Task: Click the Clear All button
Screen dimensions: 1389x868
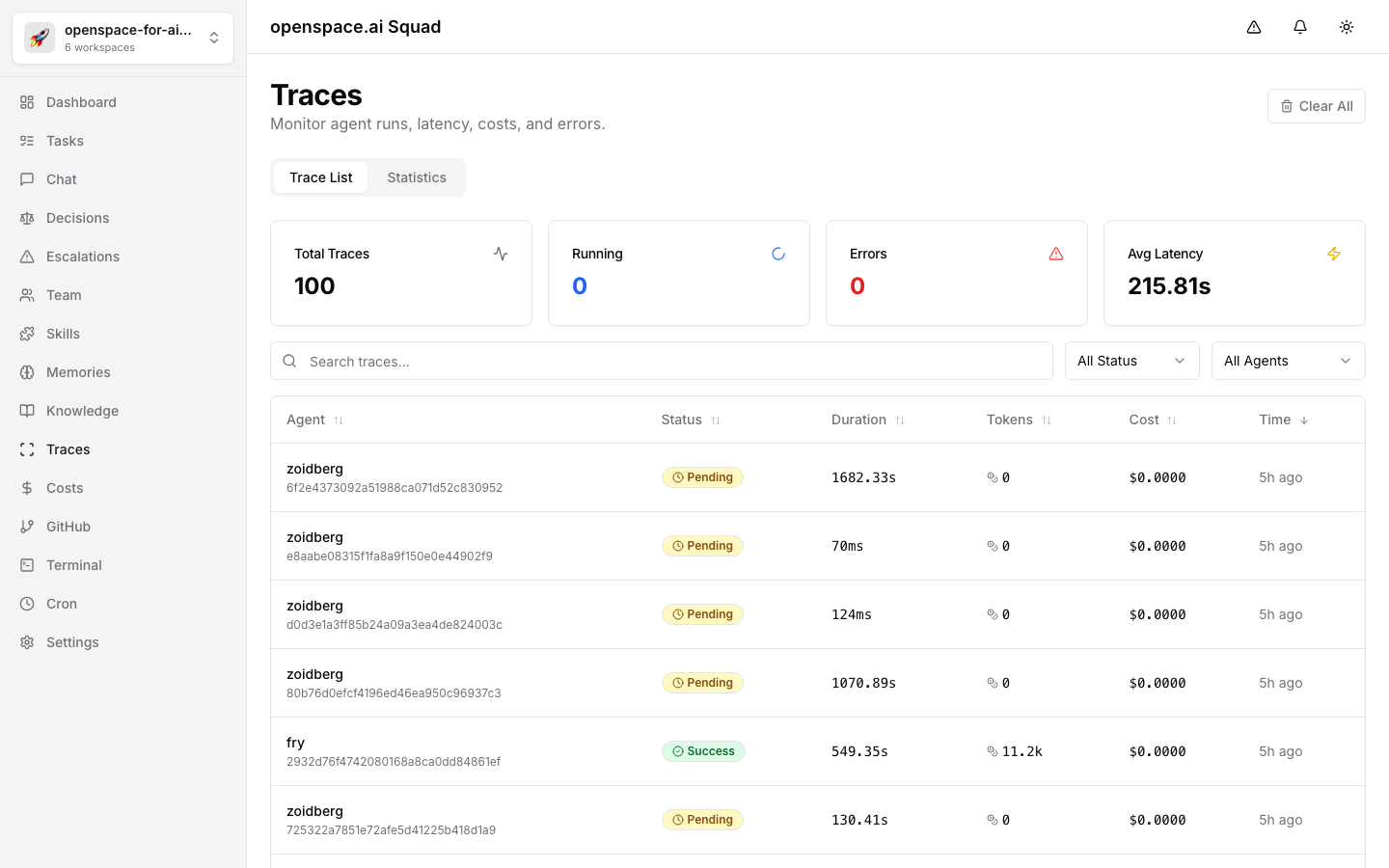Action: pos(1316,106)
